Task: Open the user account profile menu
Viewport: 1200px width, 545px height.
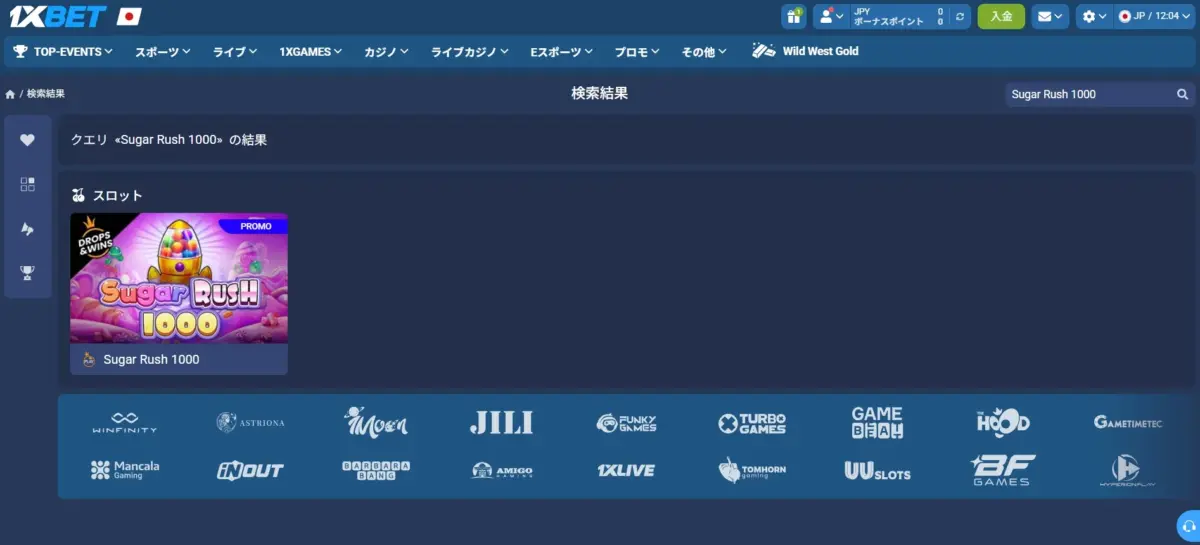Action: pyautogui.click(x=831, y=16)
